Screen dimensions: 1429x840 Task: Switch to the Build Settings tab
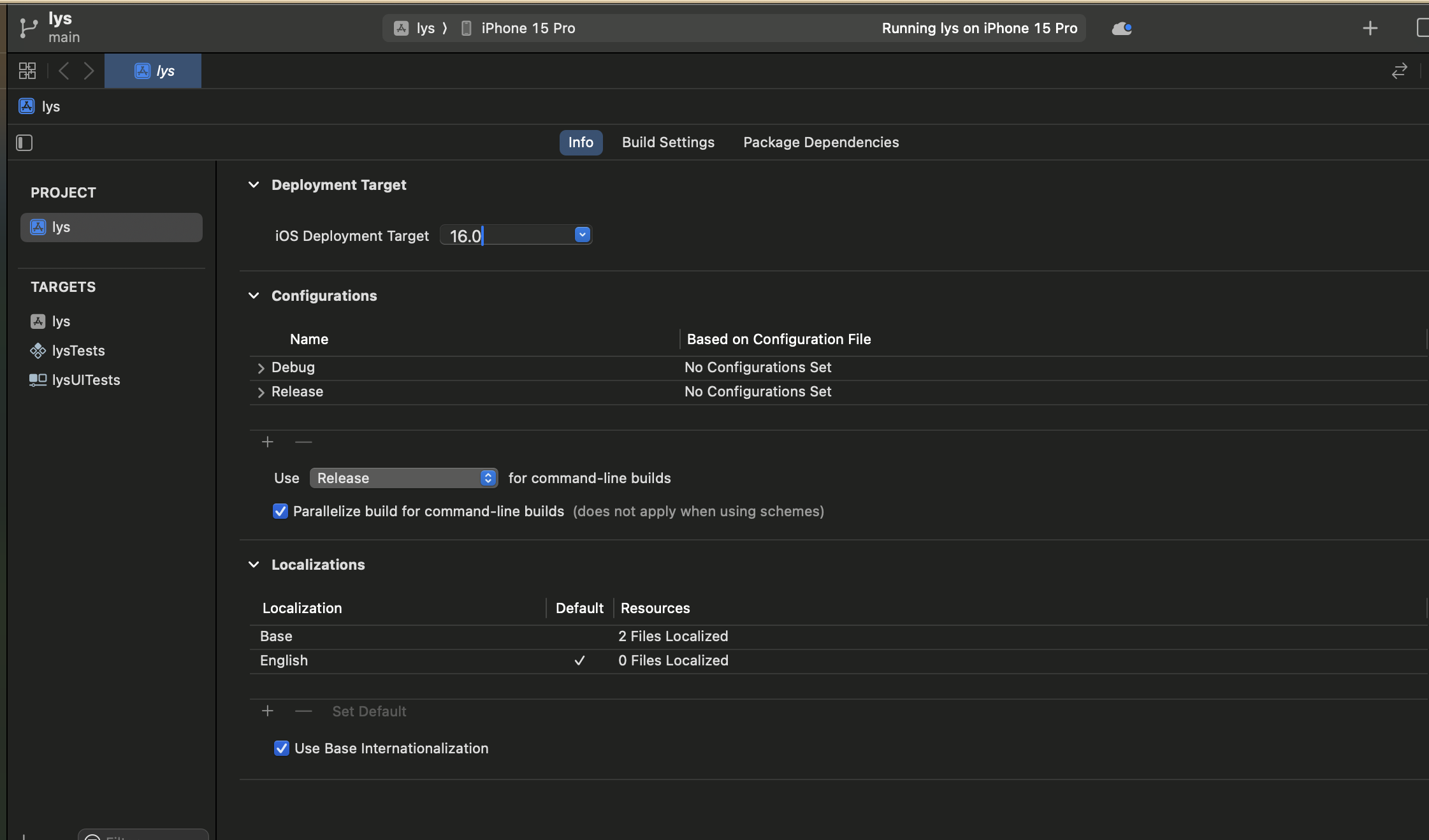(668, 143)
